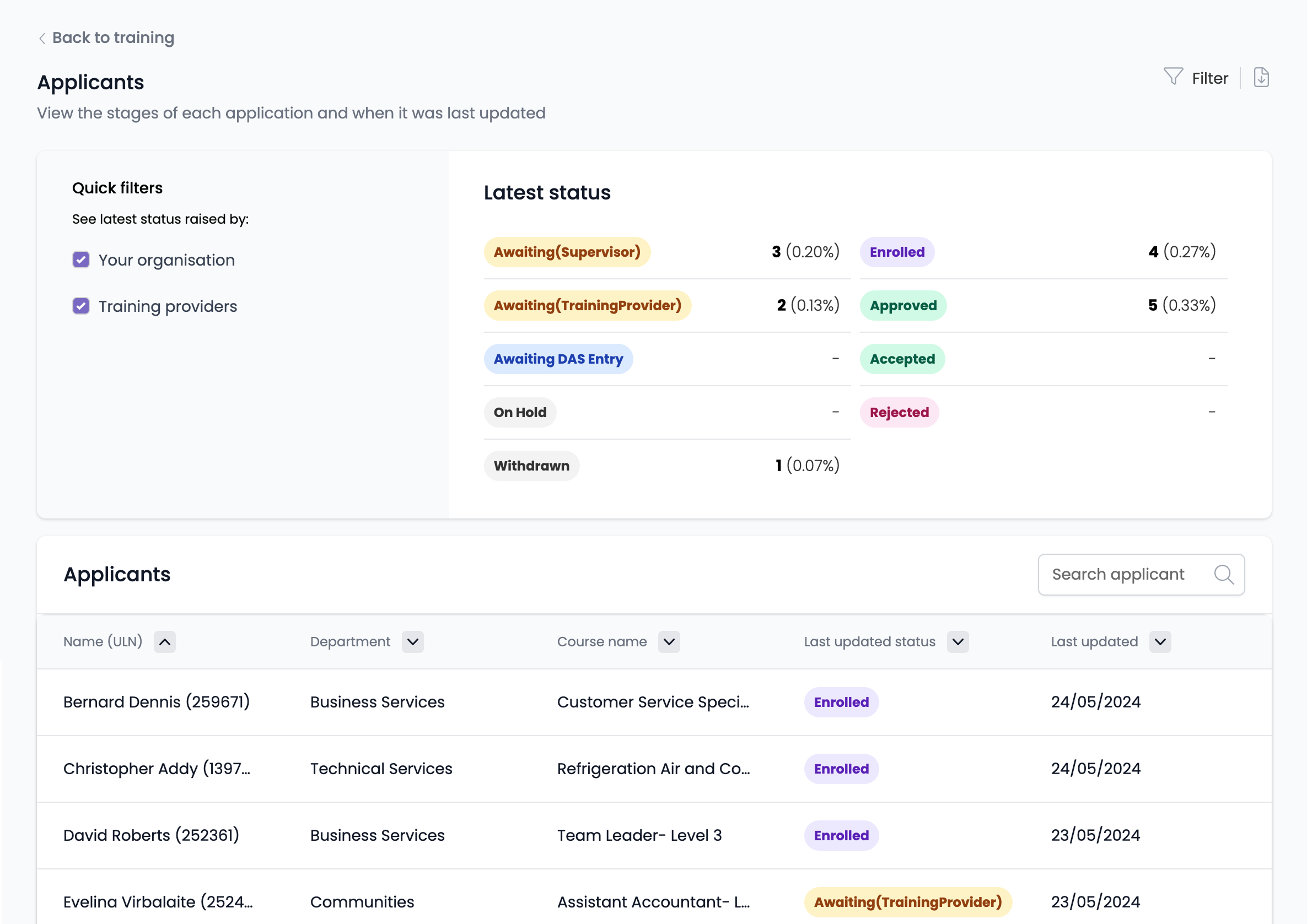1307x924 pixels.
Task: Focus the Search applicant input field
Action: tap(1118, 575)
